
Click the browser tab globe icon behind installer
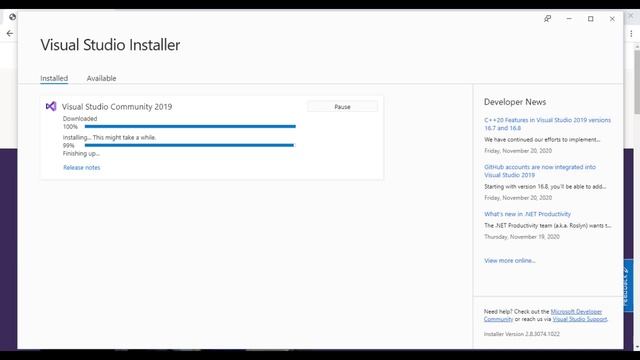12,17
